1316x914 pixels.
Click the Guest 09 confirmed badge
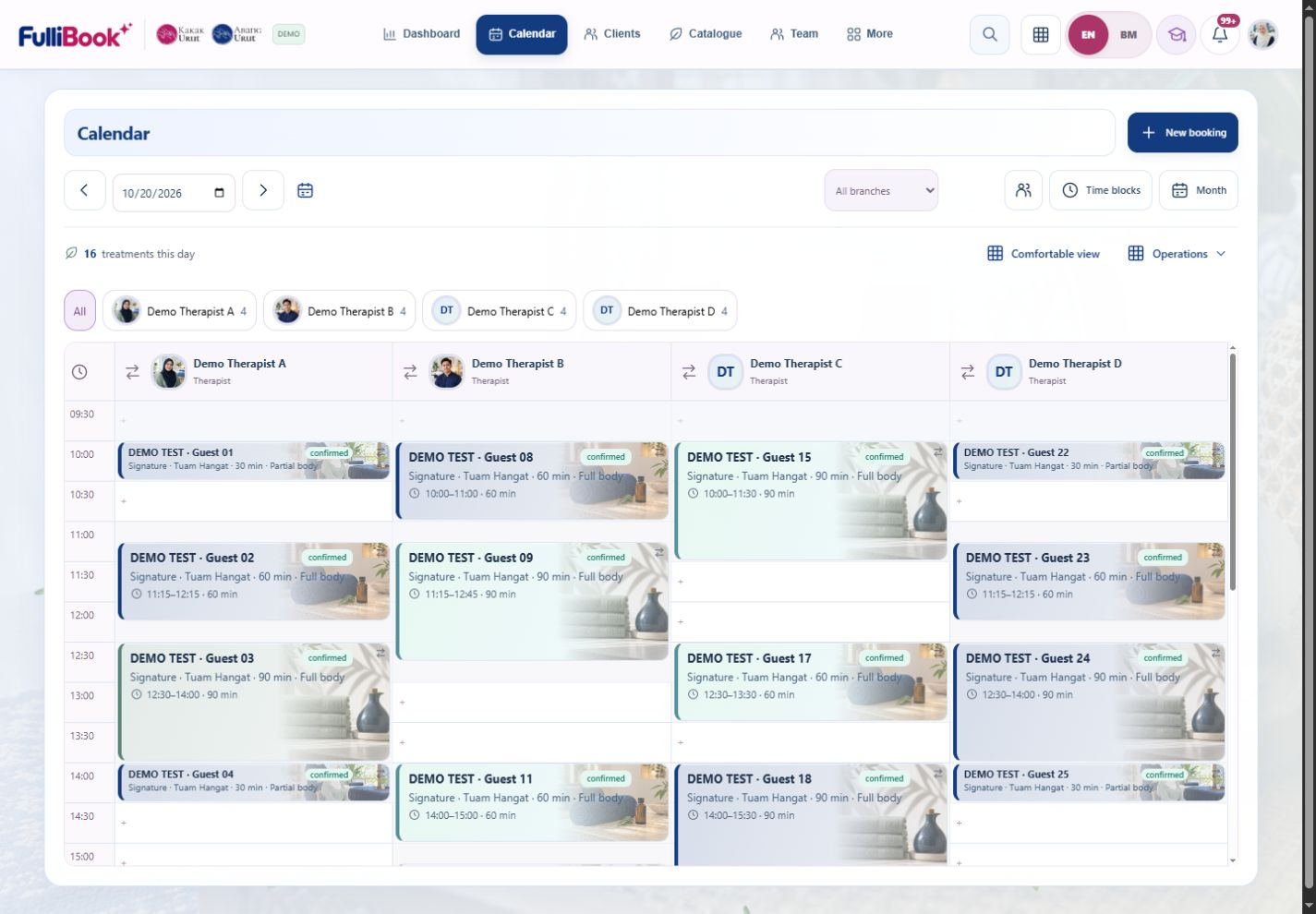[x=606, y=558]
